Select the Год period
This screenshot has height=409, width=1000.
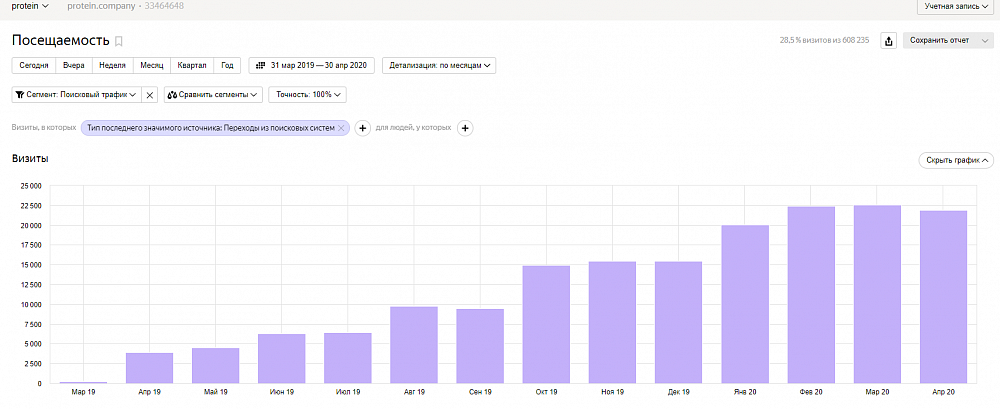coord(227,65)
